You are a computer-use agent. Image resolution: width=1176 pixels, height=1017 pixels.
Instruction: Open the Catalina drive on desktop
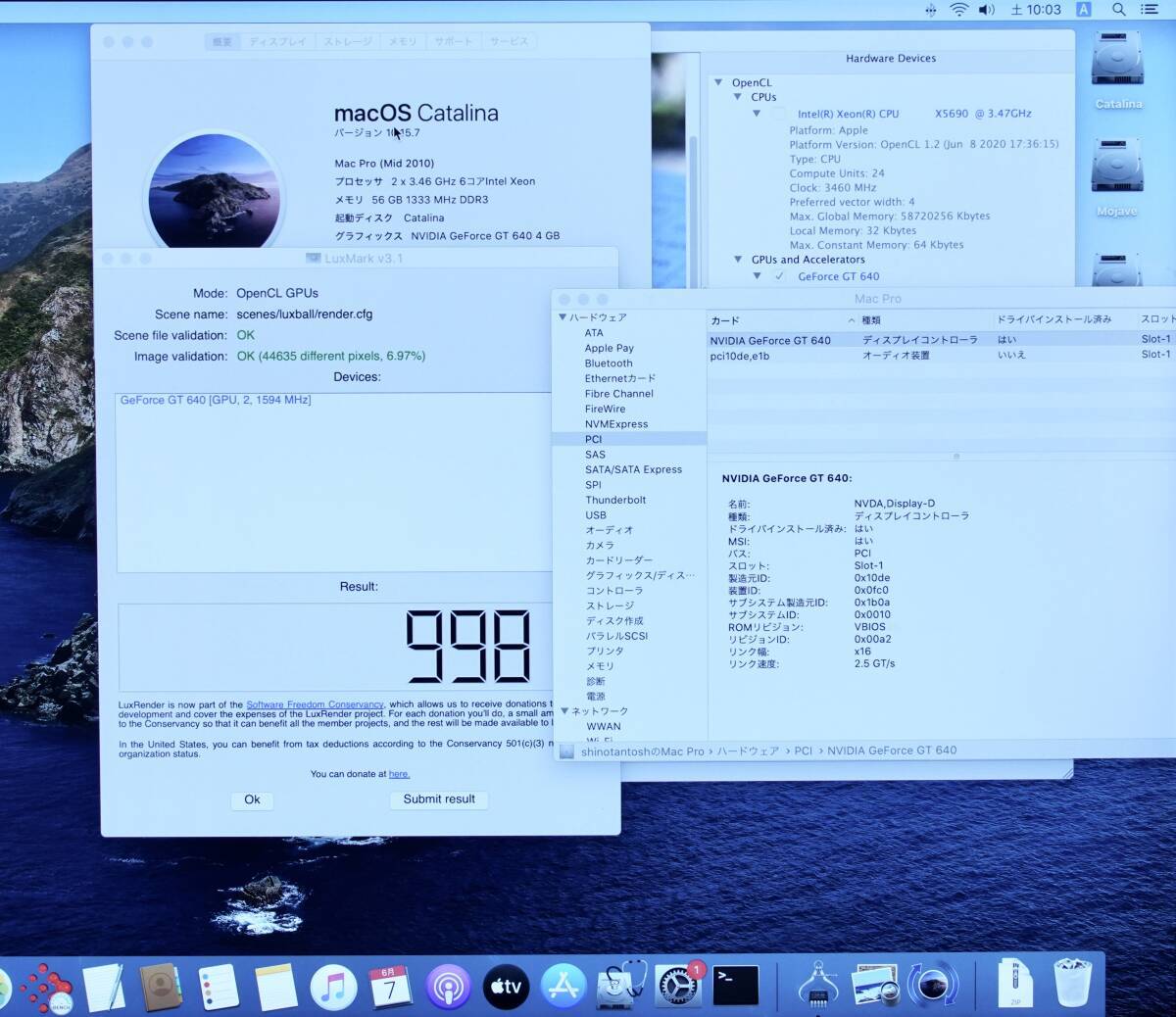(1118, 71)
